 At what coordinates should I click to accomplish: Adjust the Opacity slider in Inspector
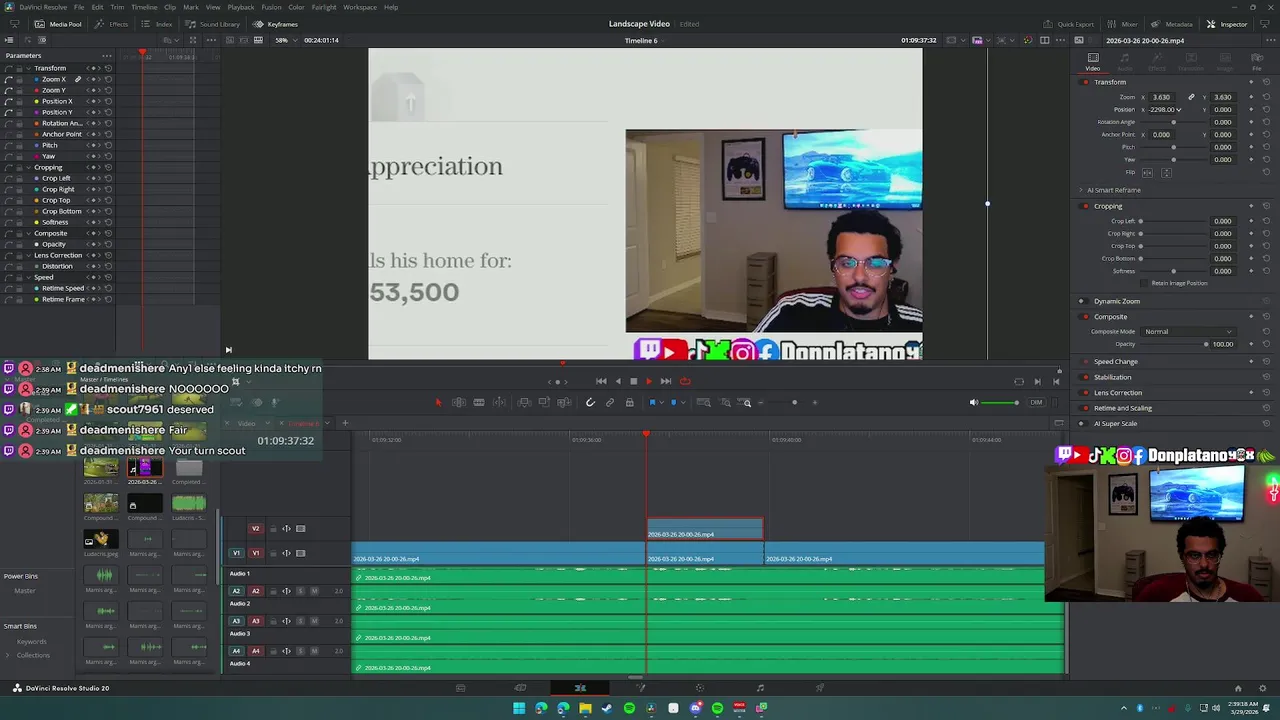(x=1172, y=344)
